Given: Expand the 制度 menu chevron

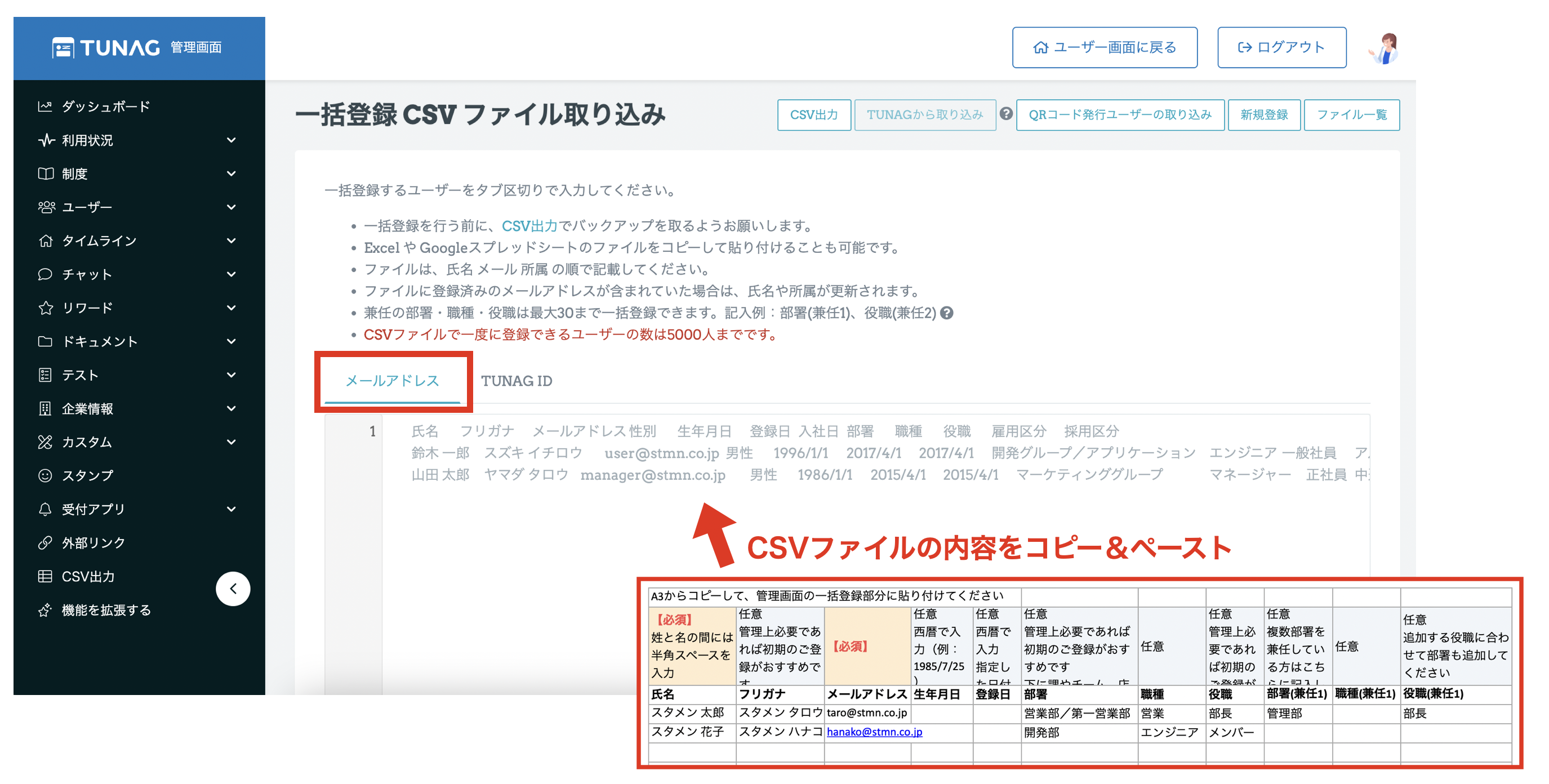Looking at the screenshot, I should (x=231, y=174).
